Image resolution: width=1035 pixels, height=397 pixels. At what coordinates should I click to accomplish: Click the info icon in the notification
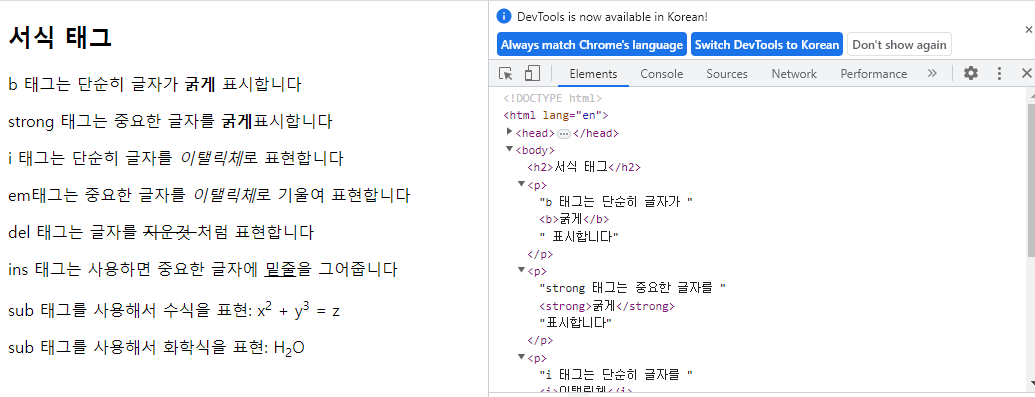(504, 16)
